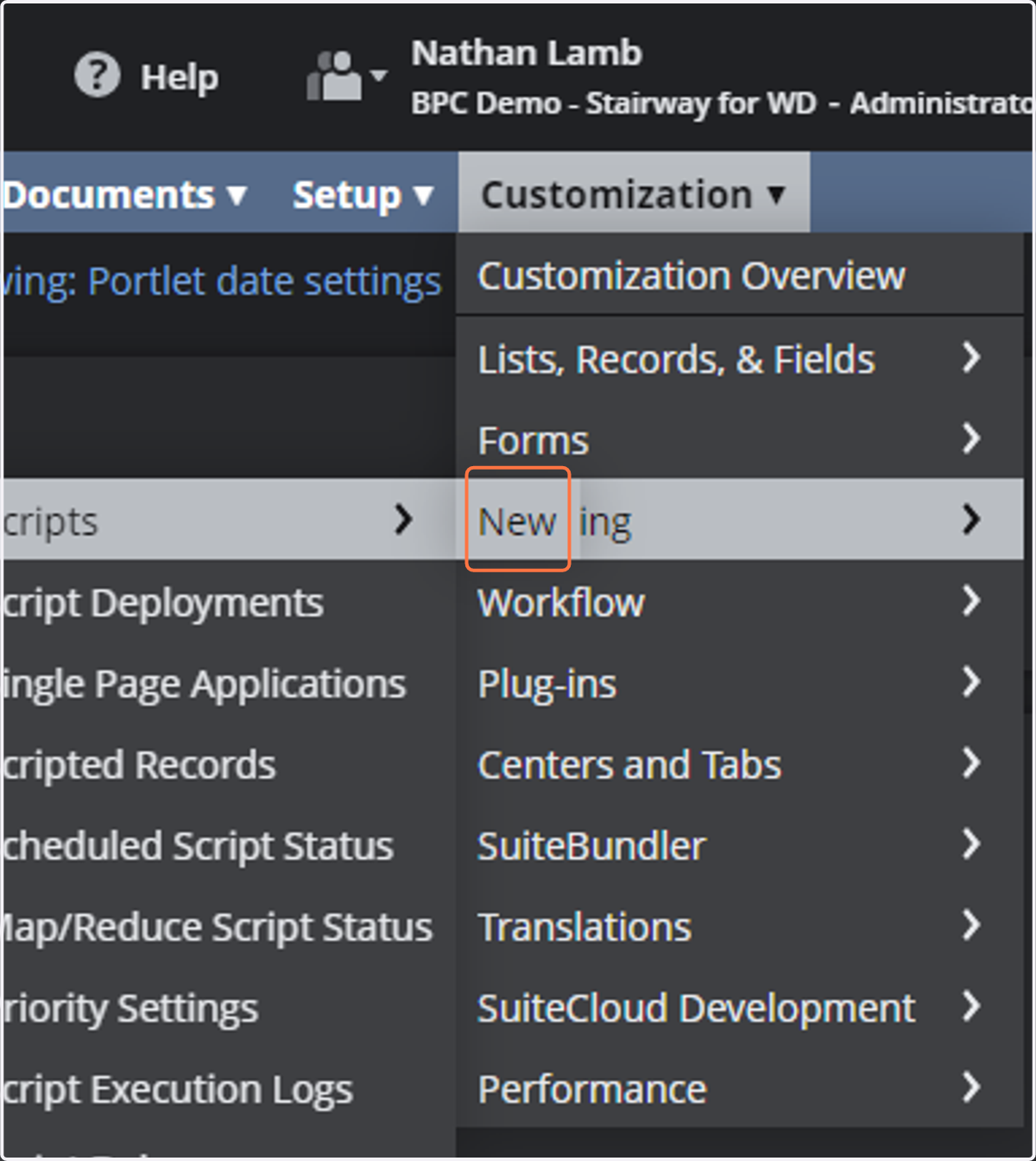
Task: Open Lists, Records, & Fields submenu
Action: pyautogui.click(x=739, y=359)
